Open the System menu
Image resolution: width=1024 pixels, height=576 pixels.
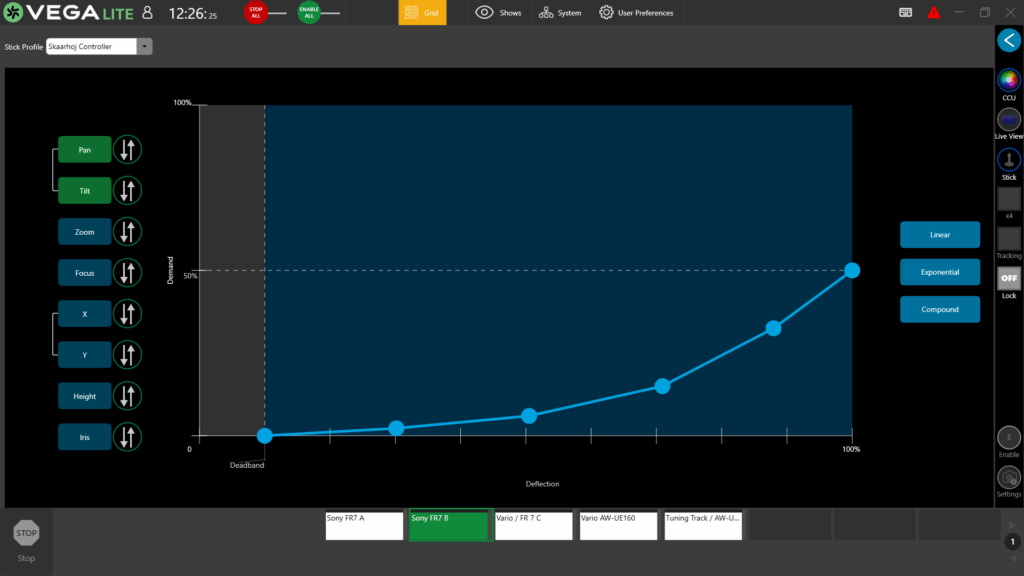point(560,12)
